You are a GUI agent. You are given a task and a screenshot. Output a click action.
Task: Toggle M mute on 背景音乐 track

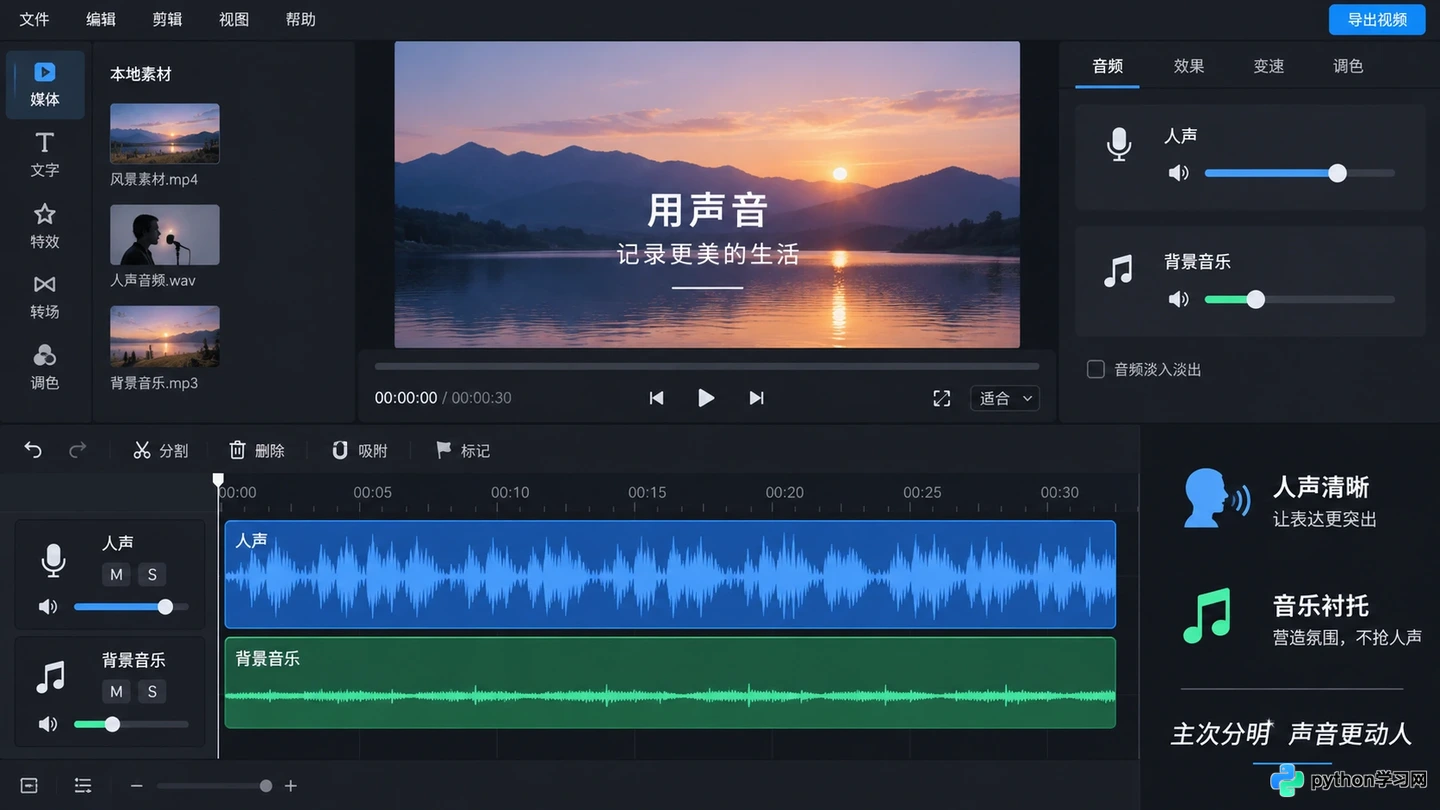(117, 691)
